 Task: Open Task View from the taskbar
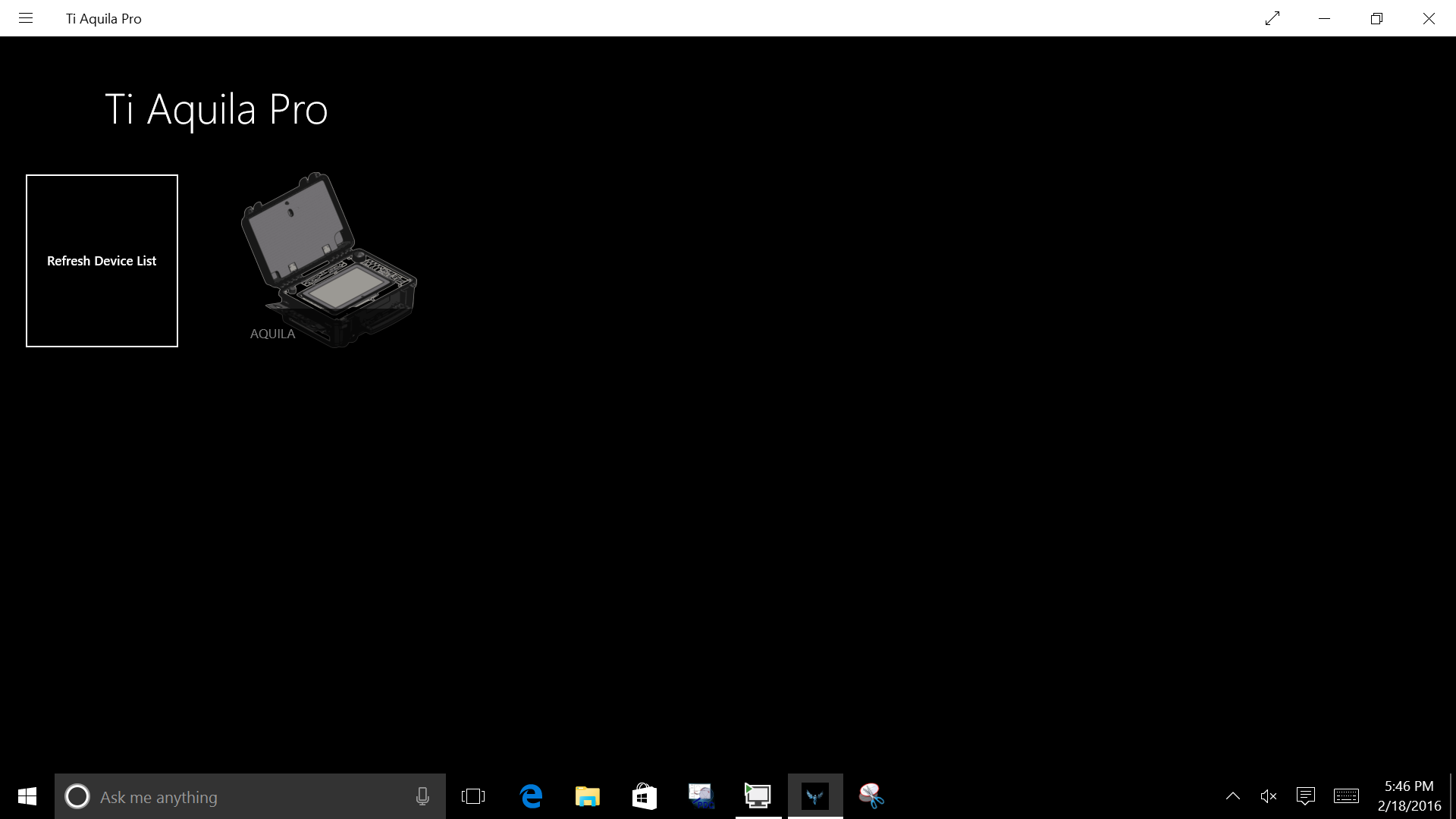point(472,796)
